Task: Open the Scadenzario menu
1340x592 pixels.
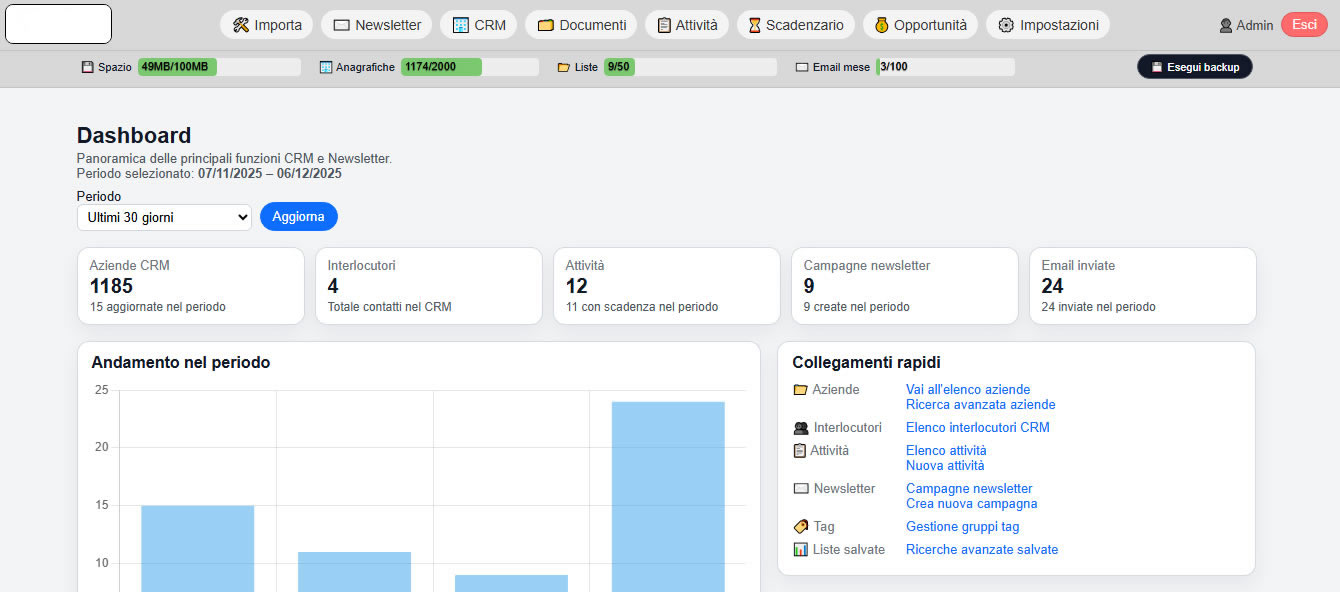Action: [x=796, y=25]
